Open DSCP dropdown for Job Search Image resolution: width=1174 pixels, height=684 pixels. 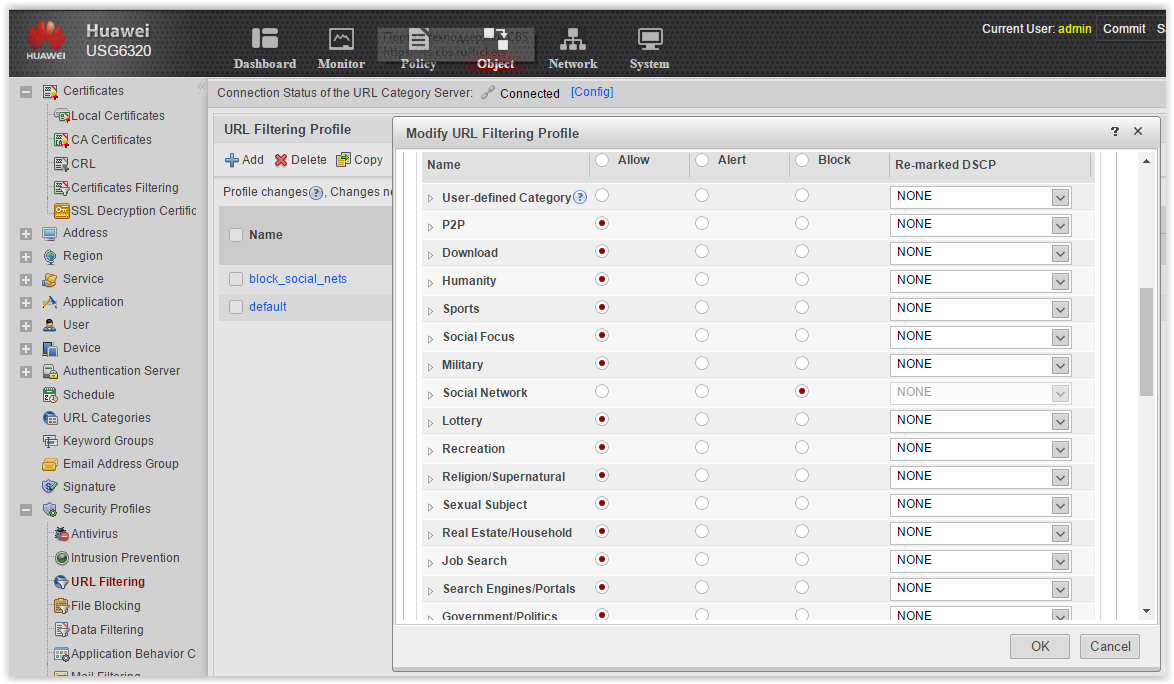click(x=1060, y=562)
